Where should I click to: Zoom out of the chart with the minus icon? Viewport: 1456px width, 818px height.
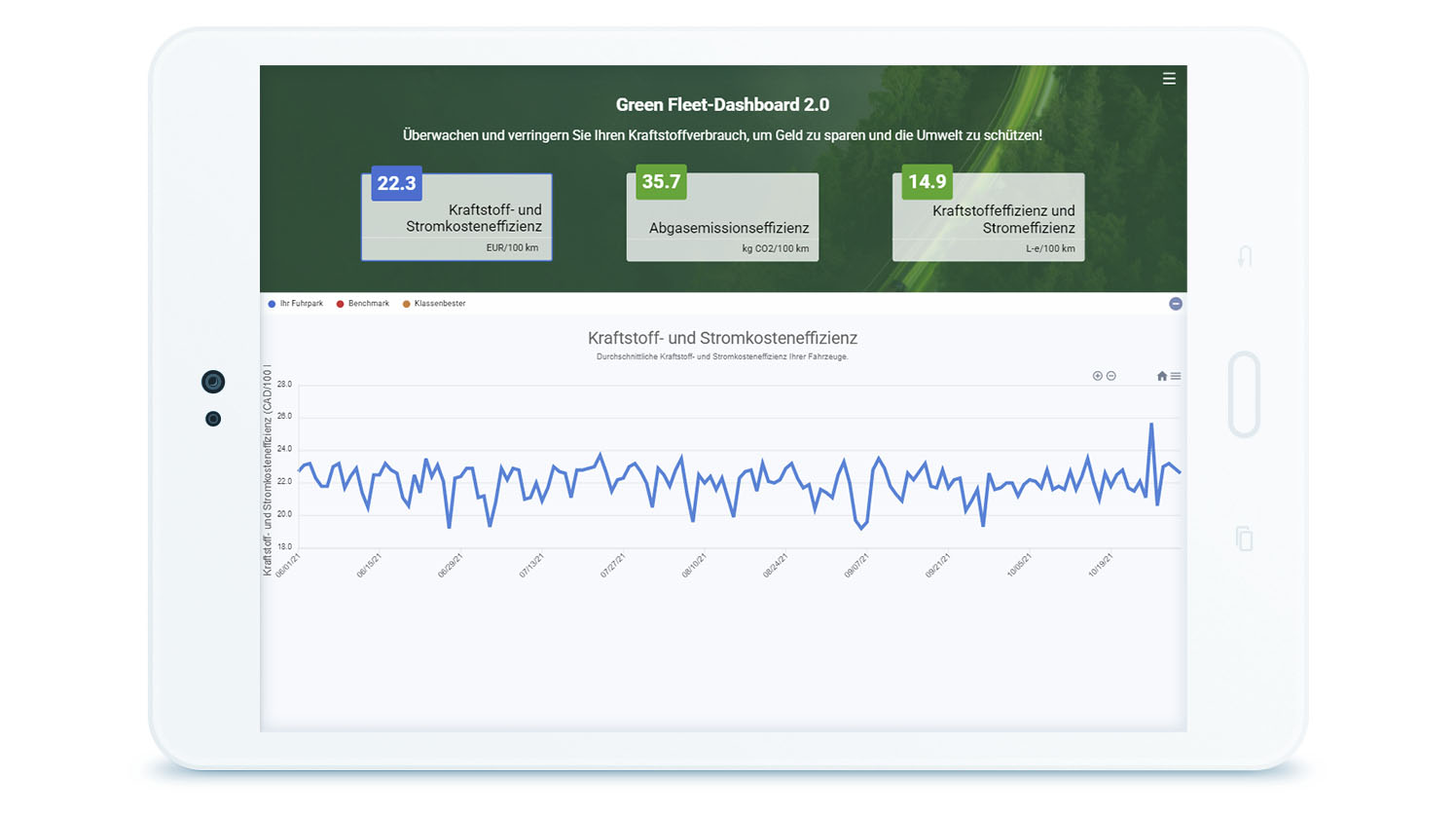[x=1111, y=376]
